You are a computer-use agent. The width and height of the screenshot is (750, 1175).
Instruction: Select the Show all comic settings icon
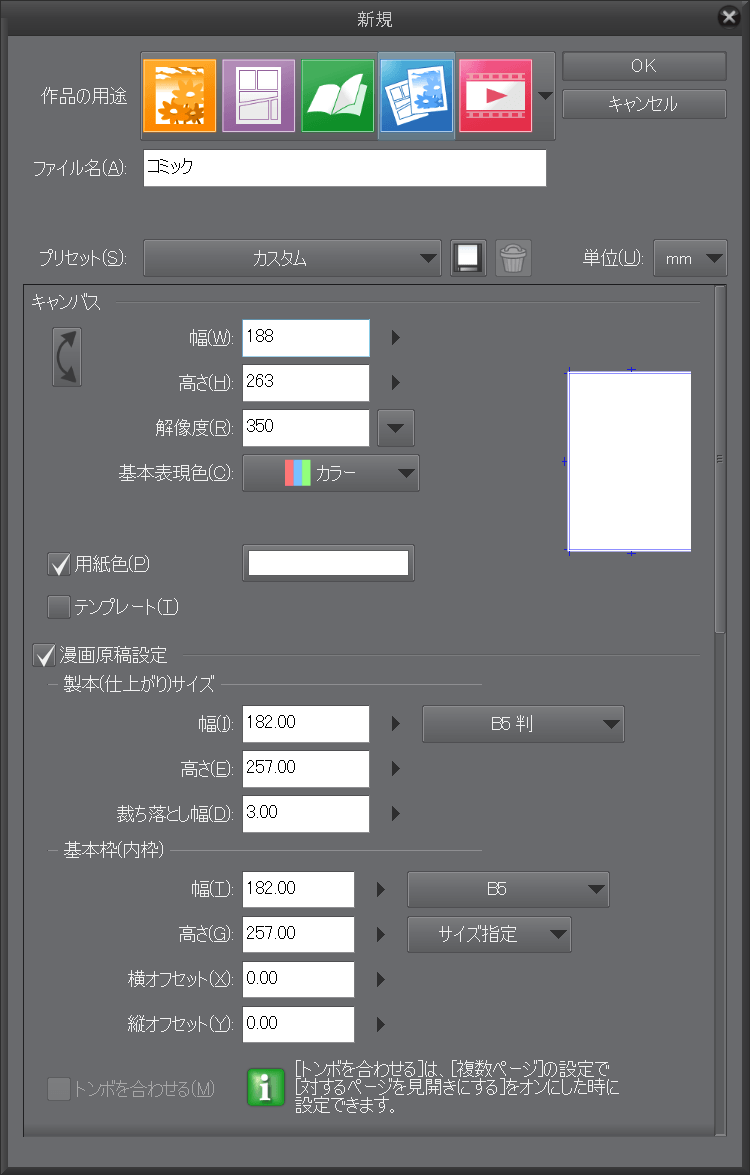click(417, 96)
